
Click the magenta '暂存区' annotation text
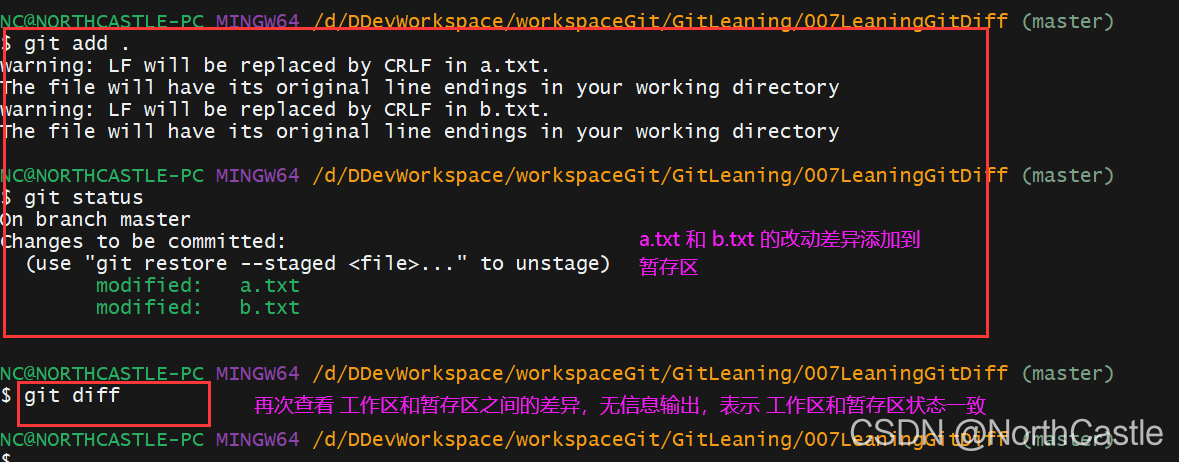coord(668,266)
